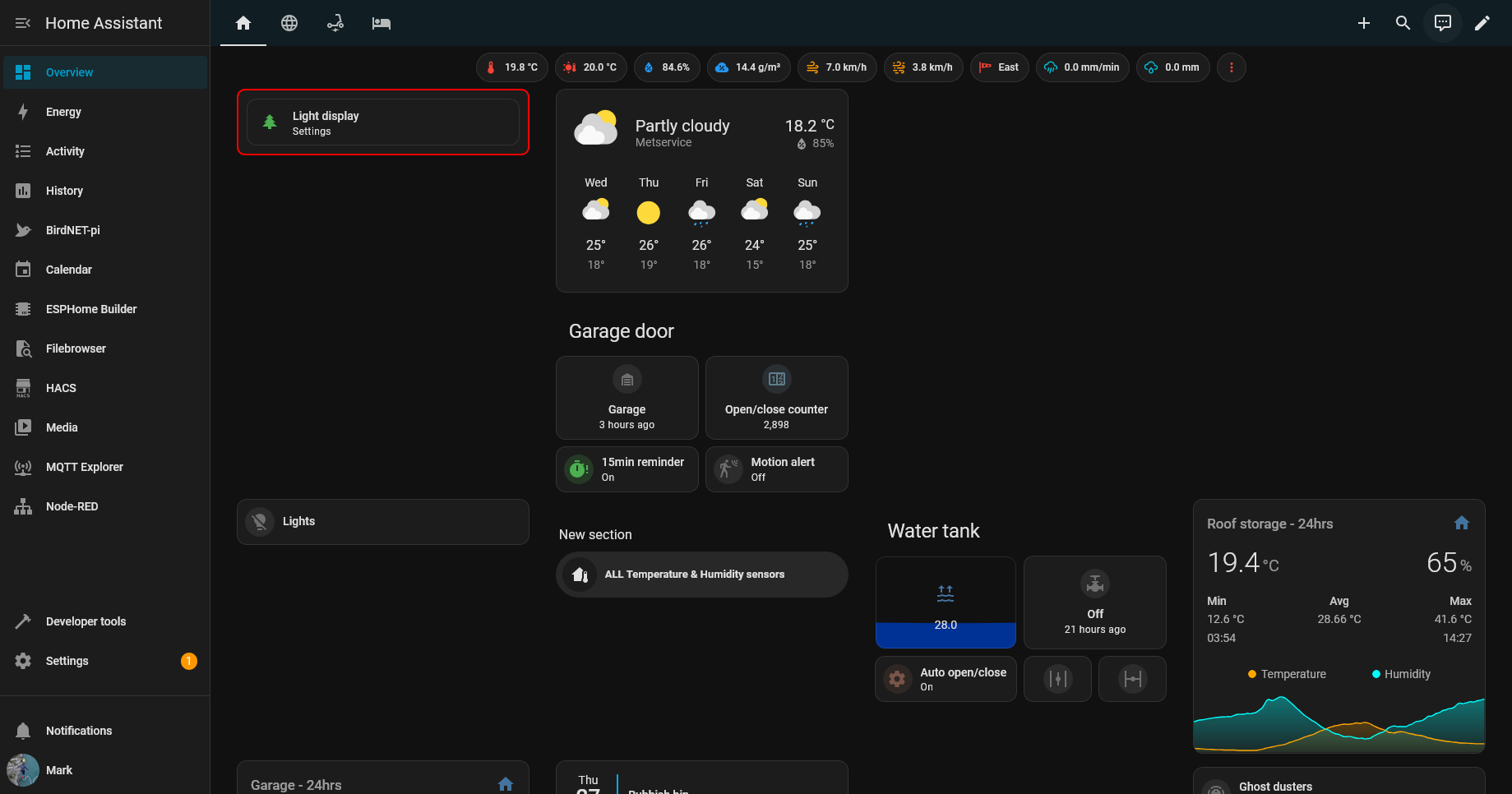
Task: Open Mark's user profile
Action: [105, 770]
